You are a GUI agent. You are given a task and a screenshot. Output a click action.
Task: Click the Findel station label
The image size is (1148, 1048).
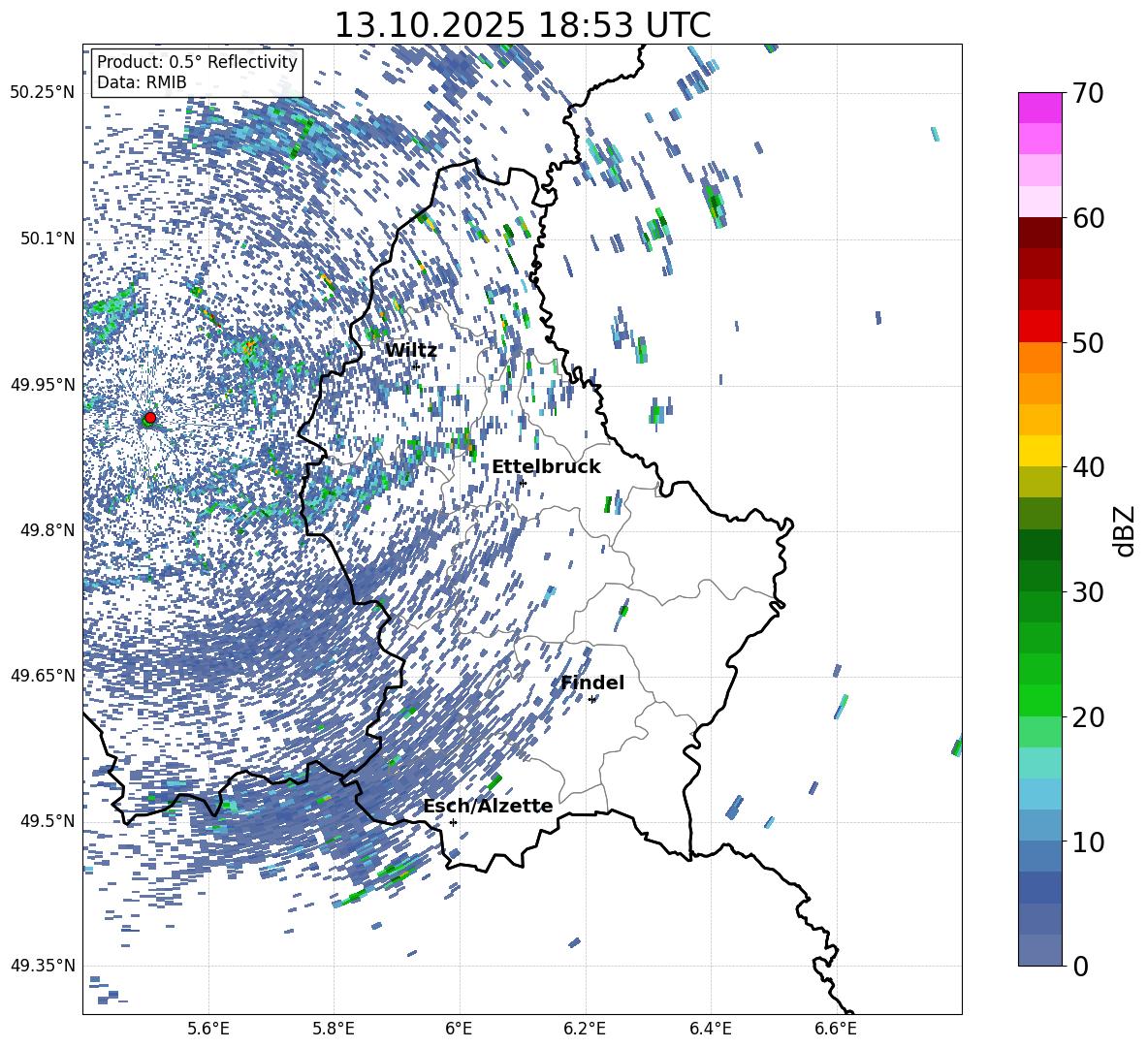pyautogui.click(x=592, y=683)
